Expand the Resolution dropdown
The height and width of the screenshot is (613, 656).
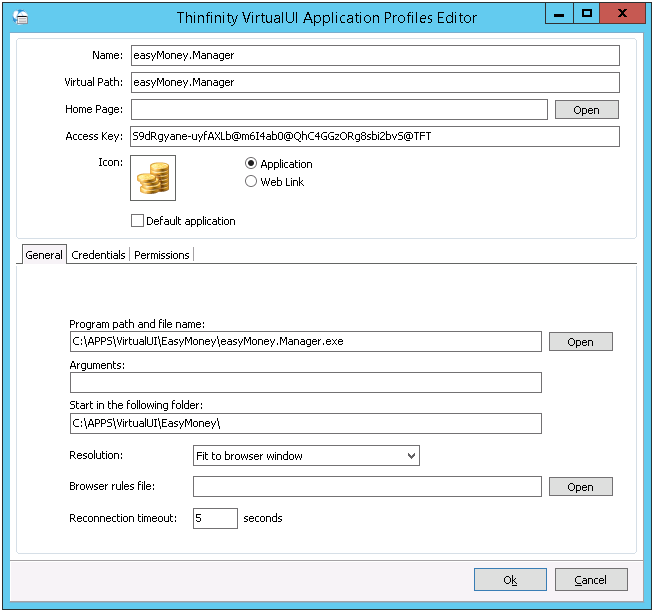pos(306,456)
